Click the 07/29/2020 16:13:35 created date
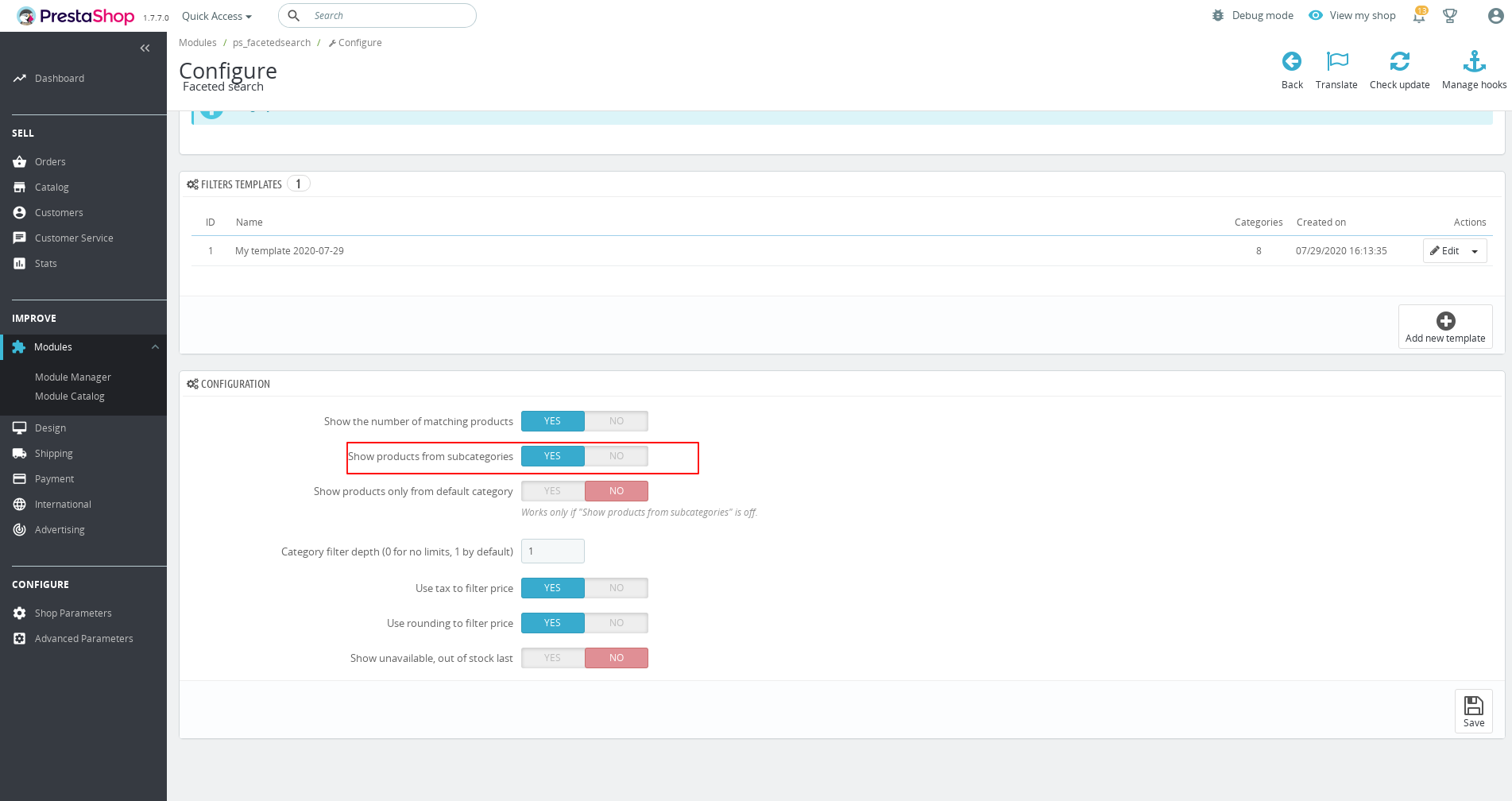This screenshot has height=801, width=1512. (1341, 251)
